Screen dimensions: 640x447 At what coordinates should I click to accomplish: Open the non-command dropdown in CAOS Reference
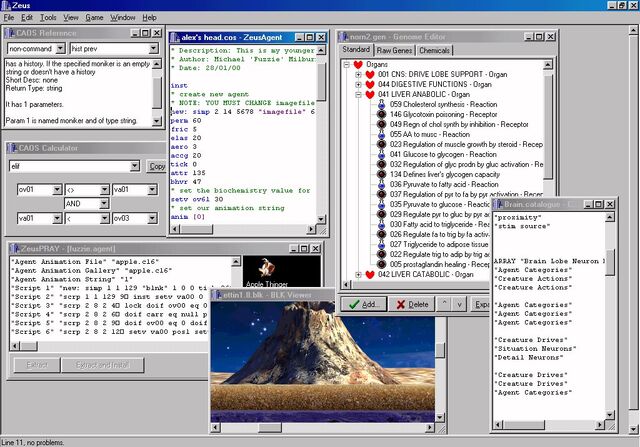point(60,49)
